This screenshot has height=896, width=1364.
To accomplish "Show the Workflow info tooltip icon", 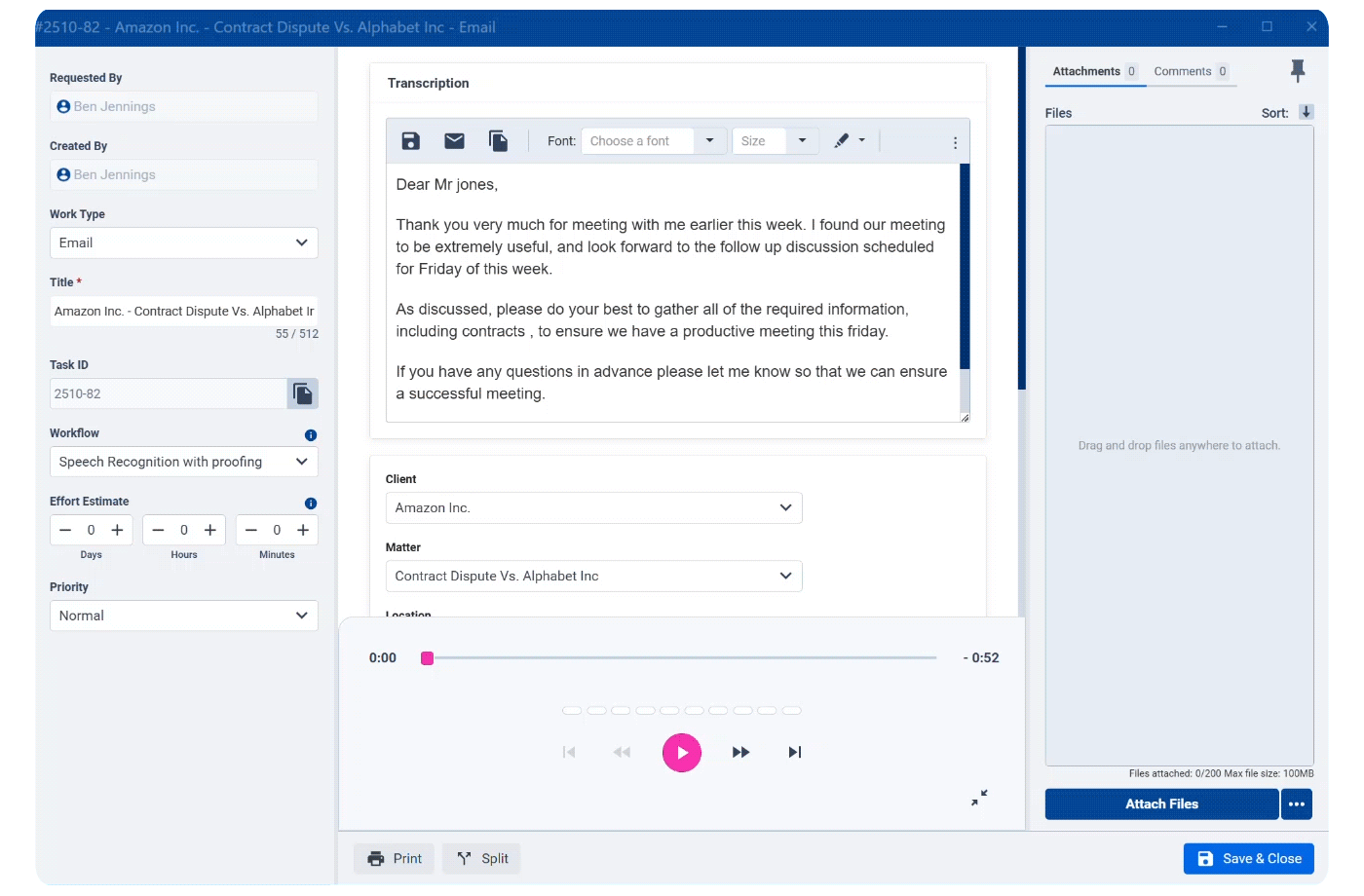I will tap(311, 435).
